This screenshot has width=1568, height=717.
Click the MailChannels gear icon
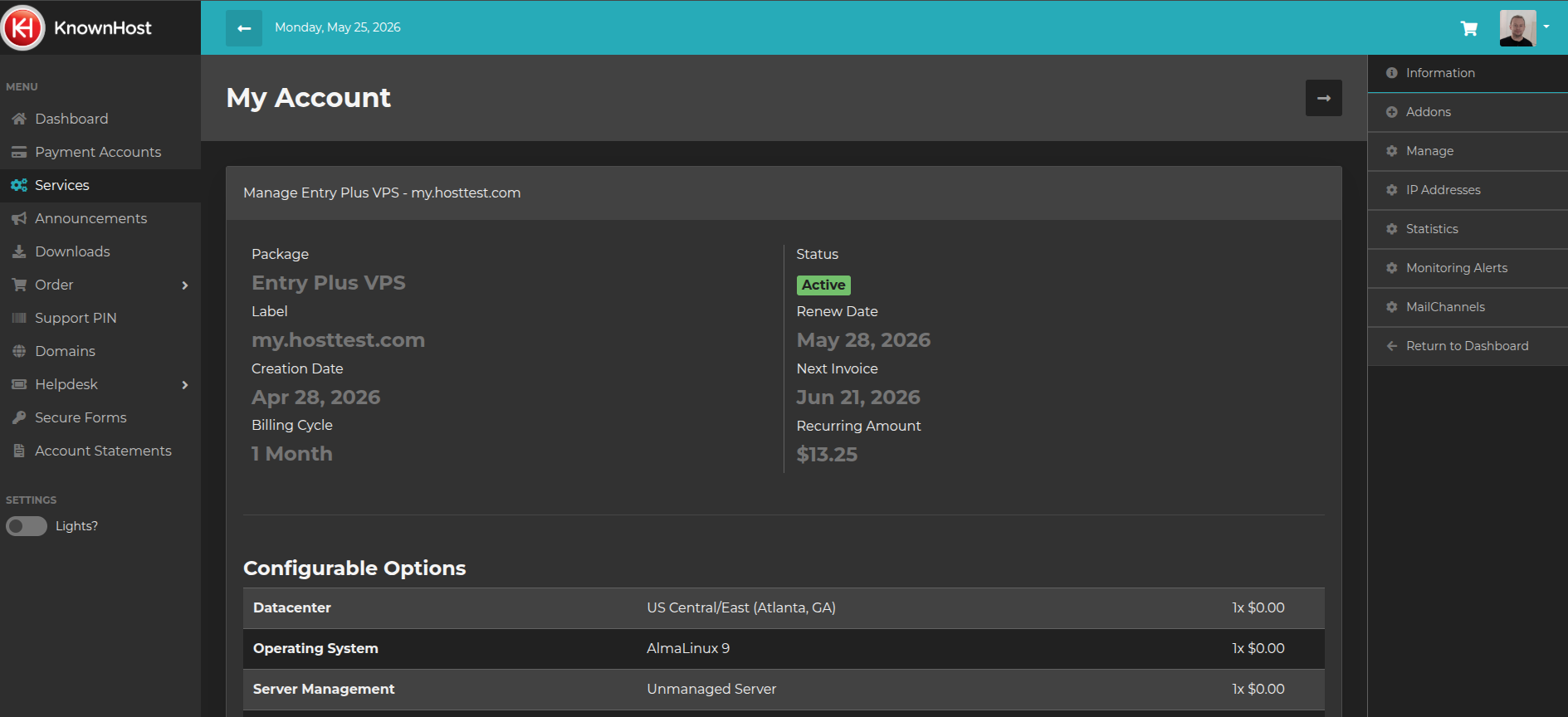pyautogui.click(x=1392, y=307)
